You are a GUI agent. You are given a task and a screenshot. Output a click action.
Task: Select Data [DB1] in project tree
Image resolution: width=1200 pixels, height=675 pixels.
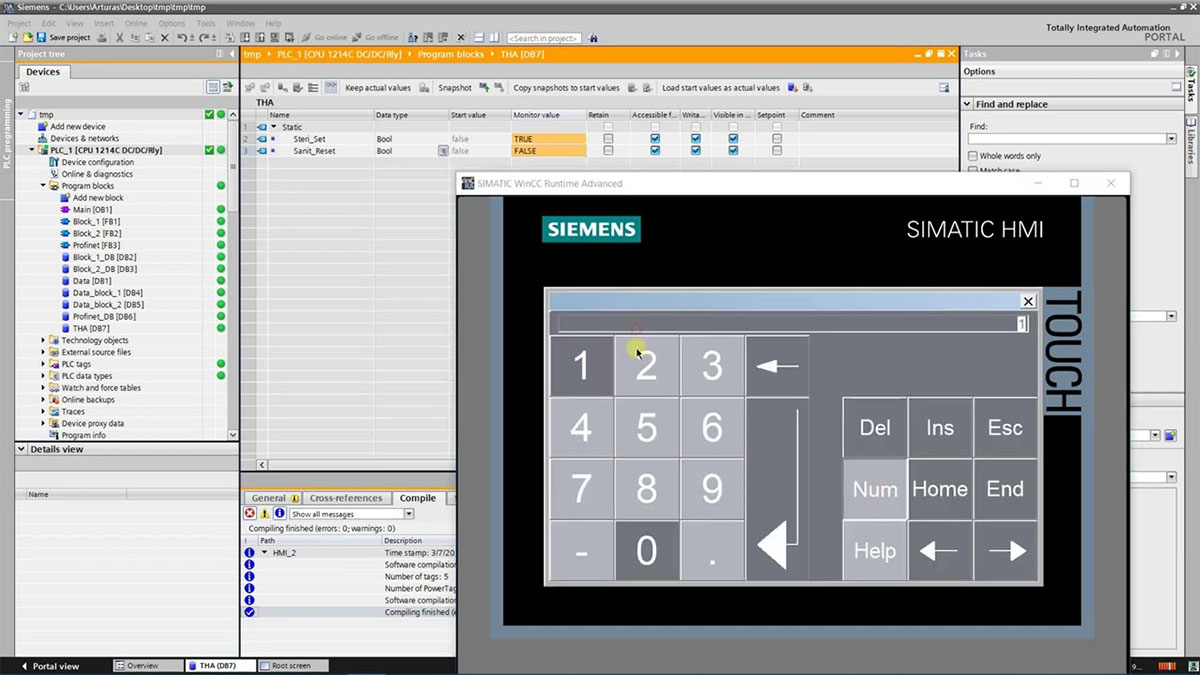tap(92, 281)
